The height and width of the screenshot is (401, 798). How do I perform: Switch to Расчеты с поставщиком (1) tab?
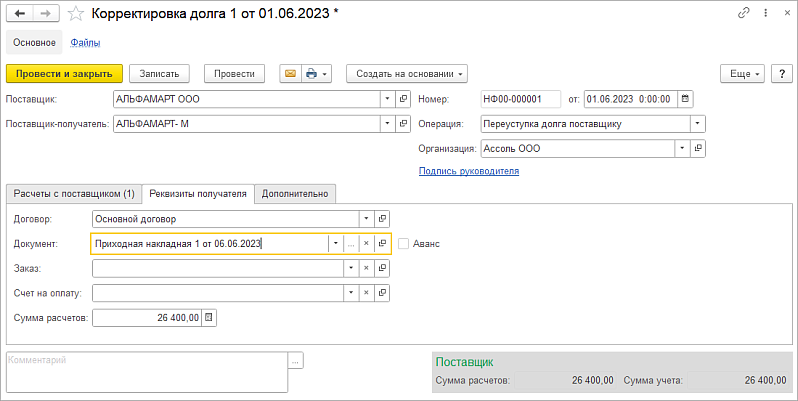73,193
